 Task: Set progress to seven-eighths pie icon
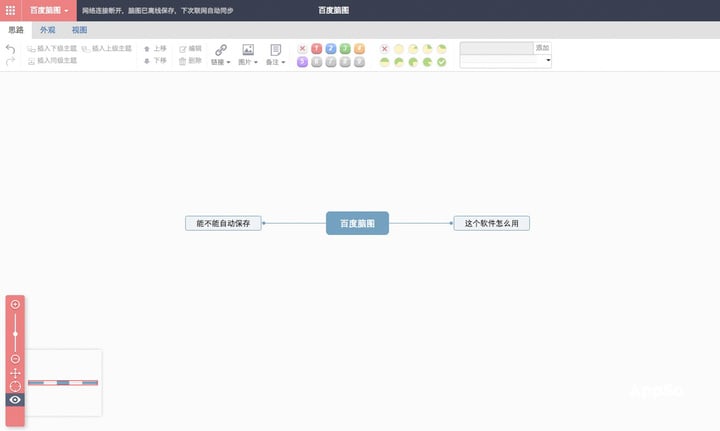click(428, 62)
